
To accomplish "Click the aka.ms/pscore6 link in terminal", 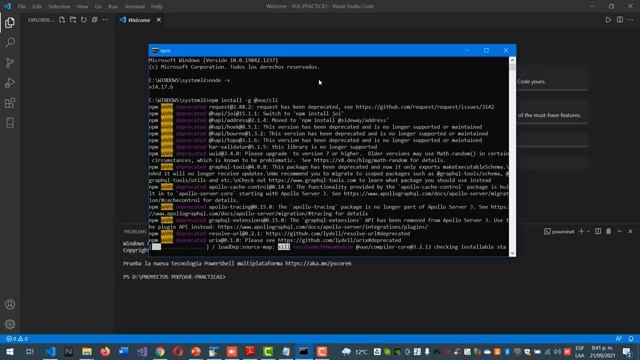I will click(318, 264).
